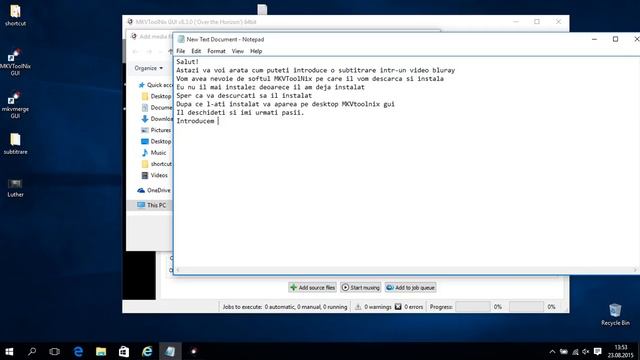640x360 pixels.
Task: Open volume control in system tray
Action: [x=586, y=351]
